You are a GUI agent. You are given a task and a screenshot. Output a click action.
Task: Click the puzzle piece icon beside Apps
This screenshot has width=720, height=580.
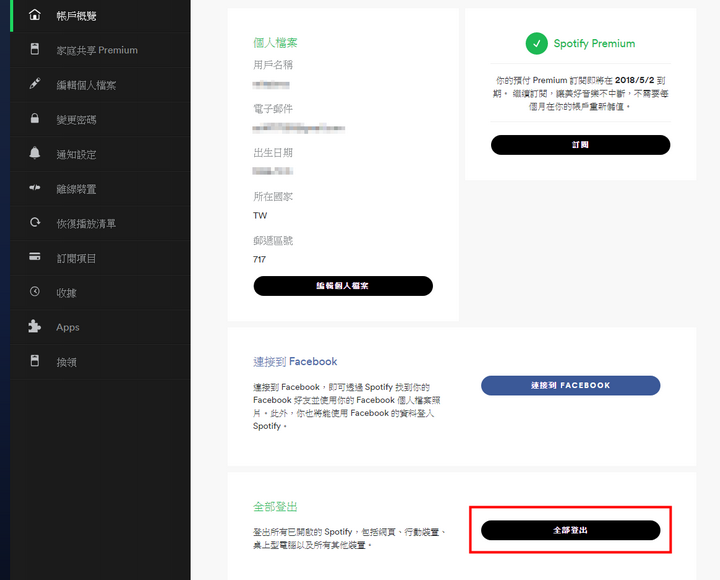pos(34,326)
